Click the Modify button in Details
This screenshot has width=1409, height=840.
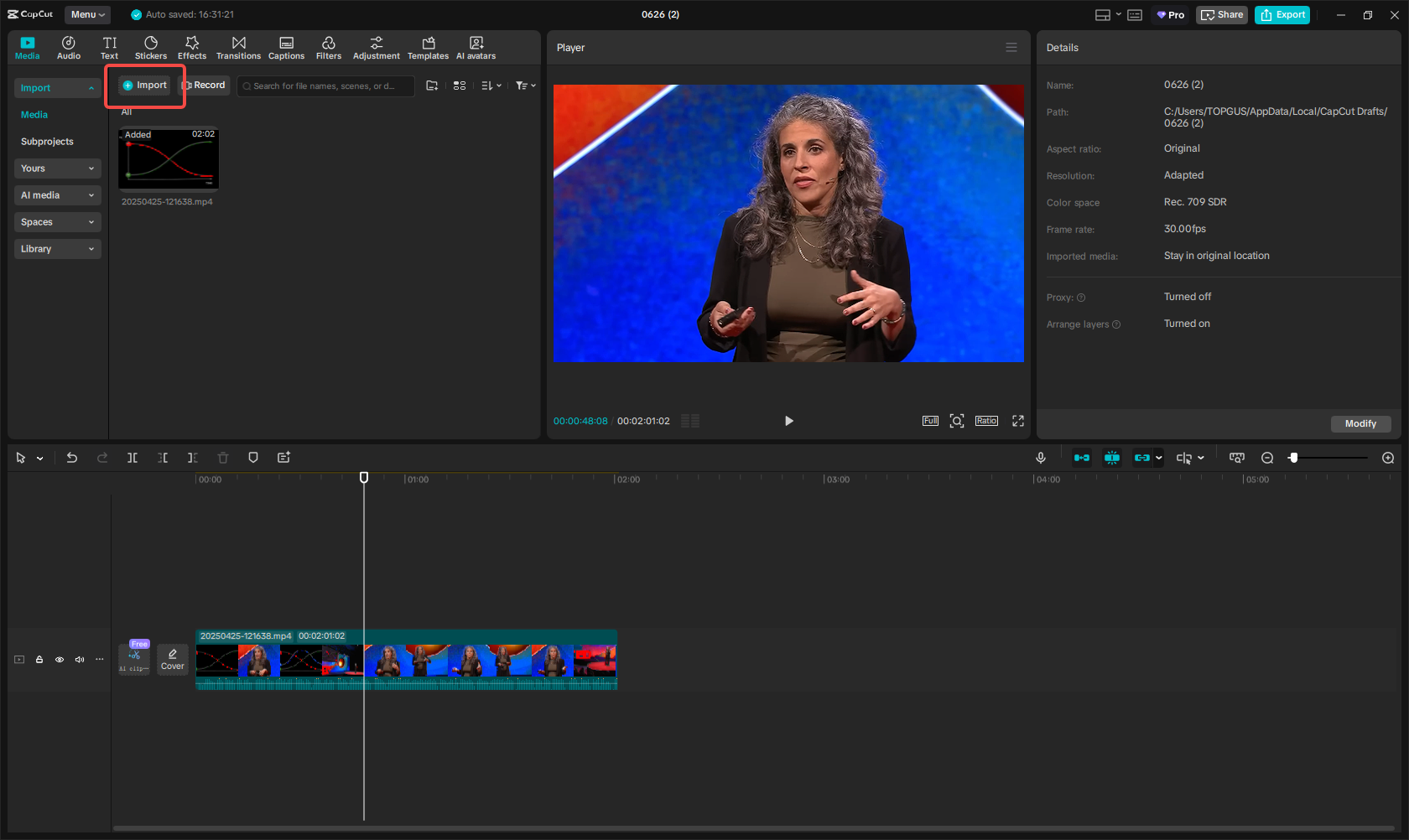(1360, 423)
